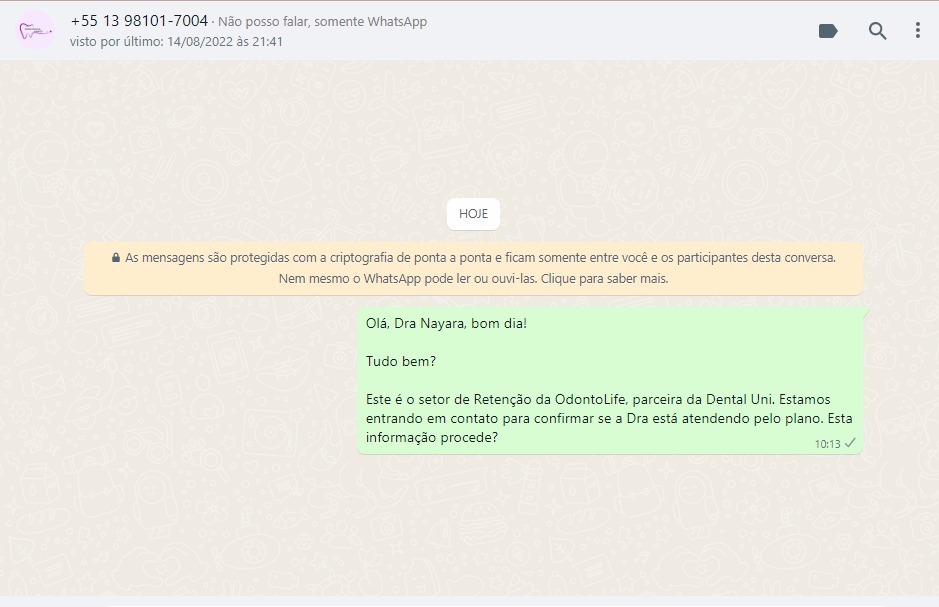
Task: Click the status text 'Não posso falar, somente WhatsApp'
Action: pyautogui.click(x=322, y=22)
